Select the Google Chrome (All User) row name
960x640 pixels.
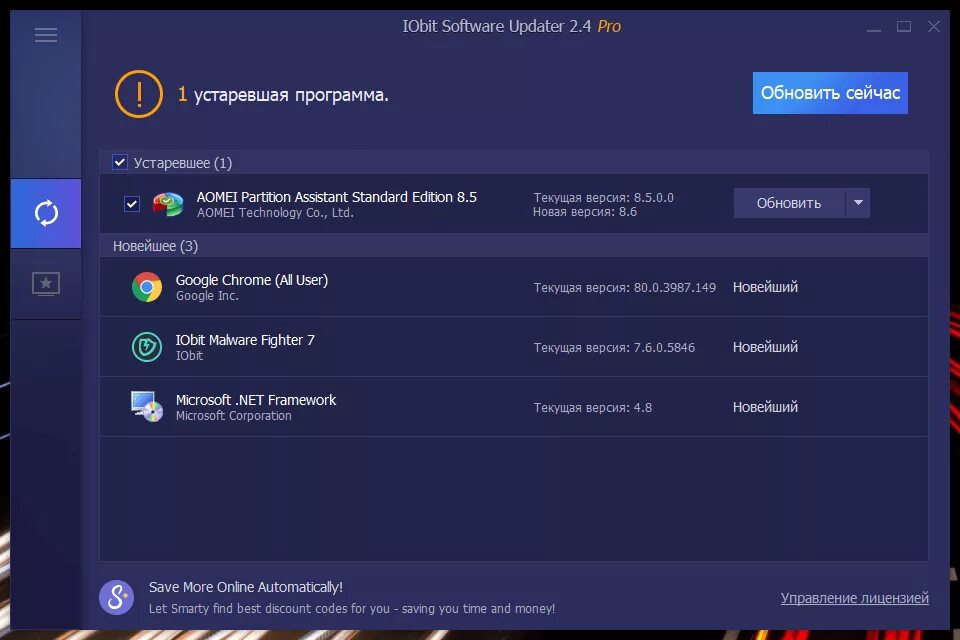(252, 280)
